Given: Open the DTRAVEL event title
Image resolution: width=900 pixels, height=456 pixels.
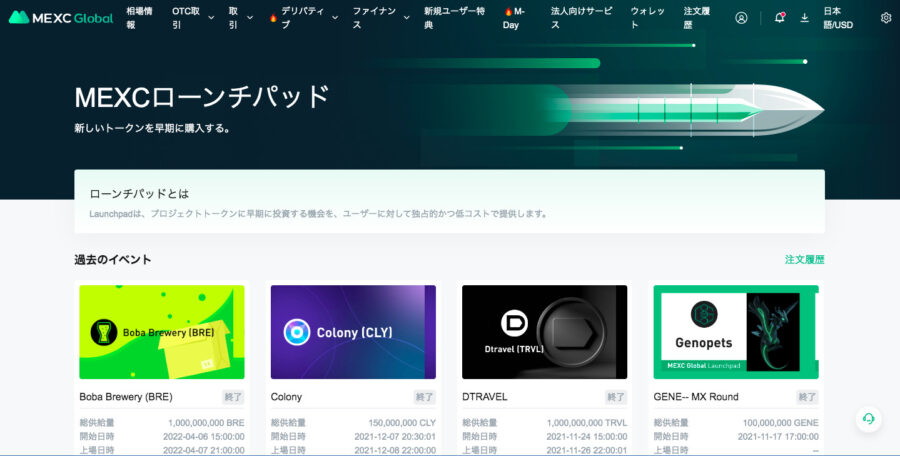Looking at the screenshot, I should pyautogui.click(x=484, y=397).
